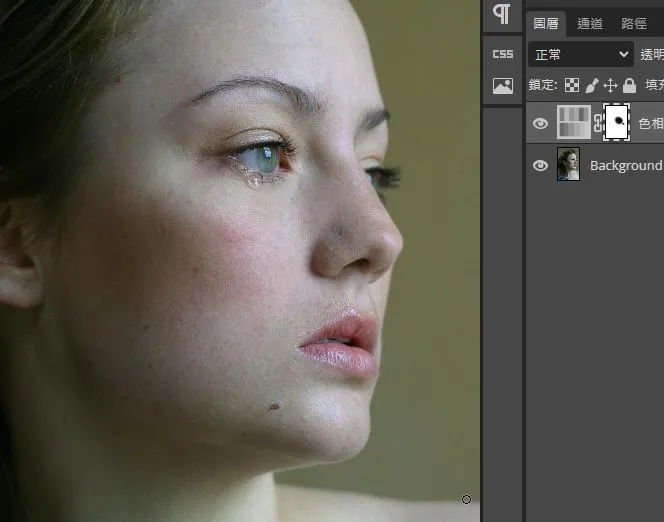Click the 透明 opacity label
664x522 pixels.
[x=651, y=55]
